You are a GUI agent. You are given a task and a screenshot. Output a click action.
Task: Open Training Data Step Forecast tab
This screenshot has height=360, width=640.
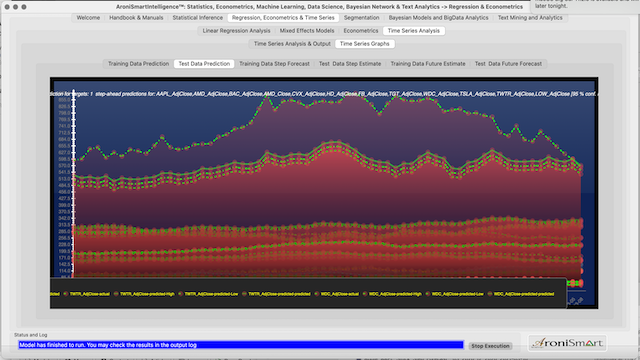click(274, 64)
